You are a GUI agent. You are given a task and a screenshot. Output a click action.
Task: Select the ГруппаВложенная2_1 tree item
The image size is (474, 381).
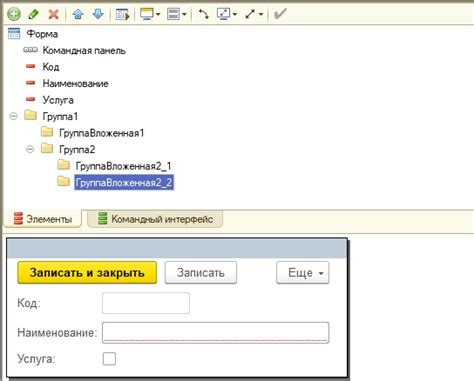click(123, 166)
